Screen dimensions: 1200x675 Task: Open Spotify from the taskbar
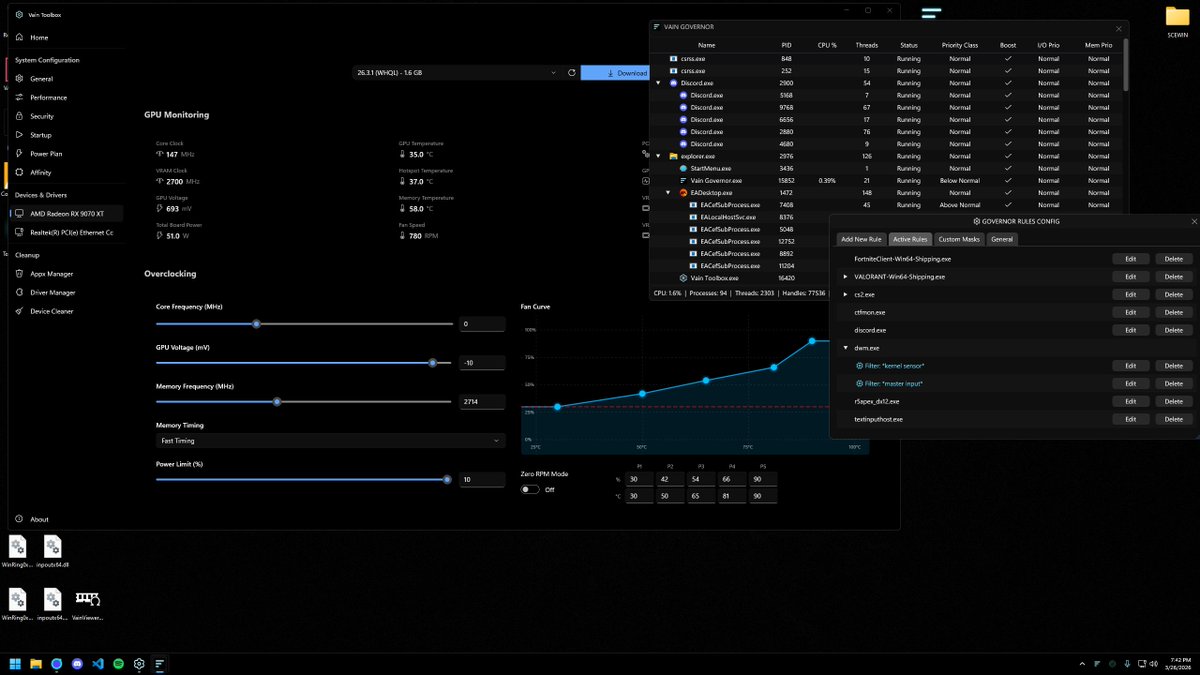pyautogui.click(x=118, y=663)
